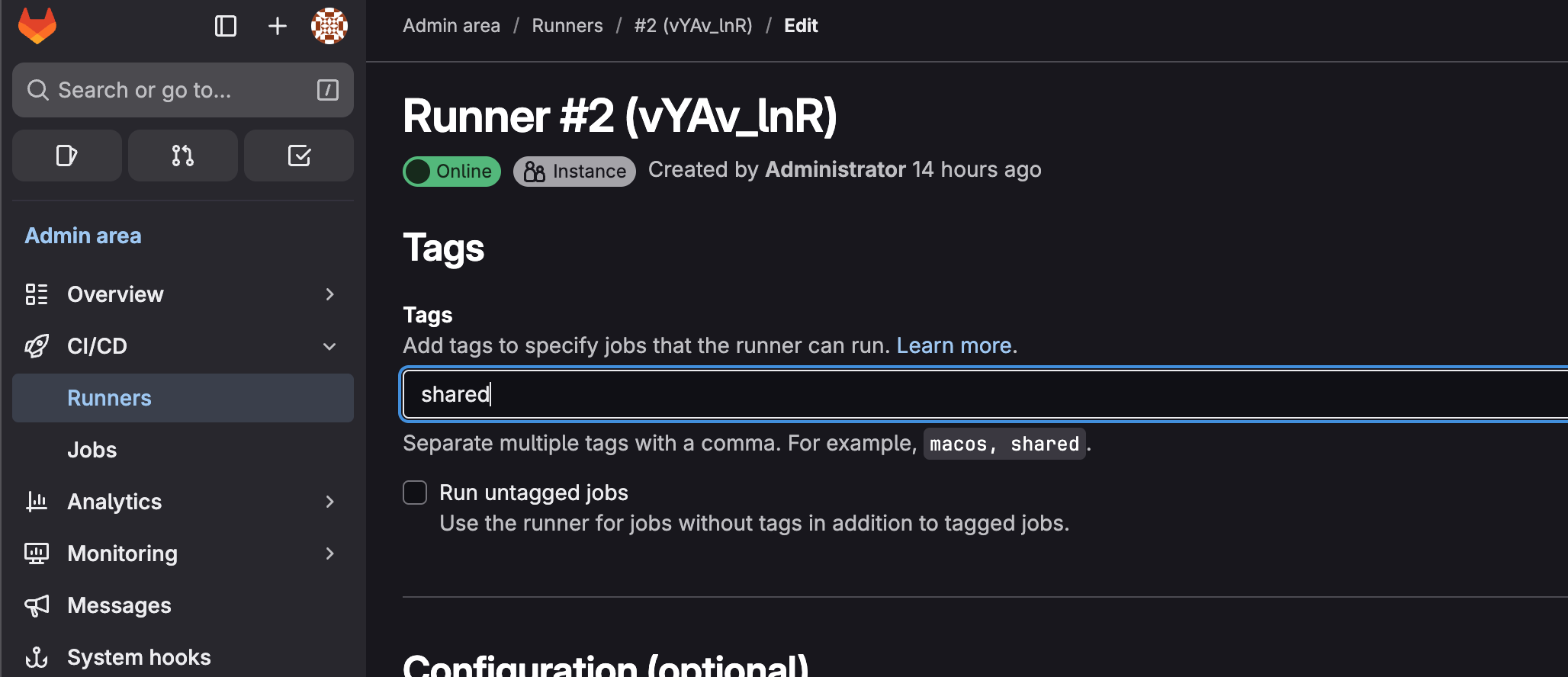1568x677 pixels.
Task: Open Messages in the sidebar
Action: pyautogui.click(x=183, y=605)
